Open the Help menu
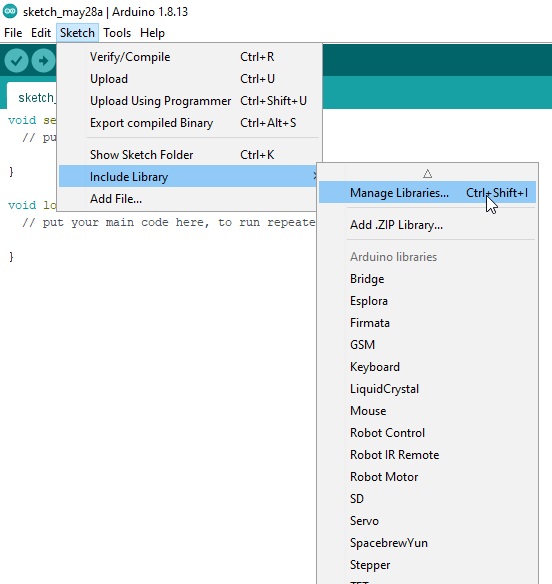The width and height of the screenshot is (552, 584). 152,33
